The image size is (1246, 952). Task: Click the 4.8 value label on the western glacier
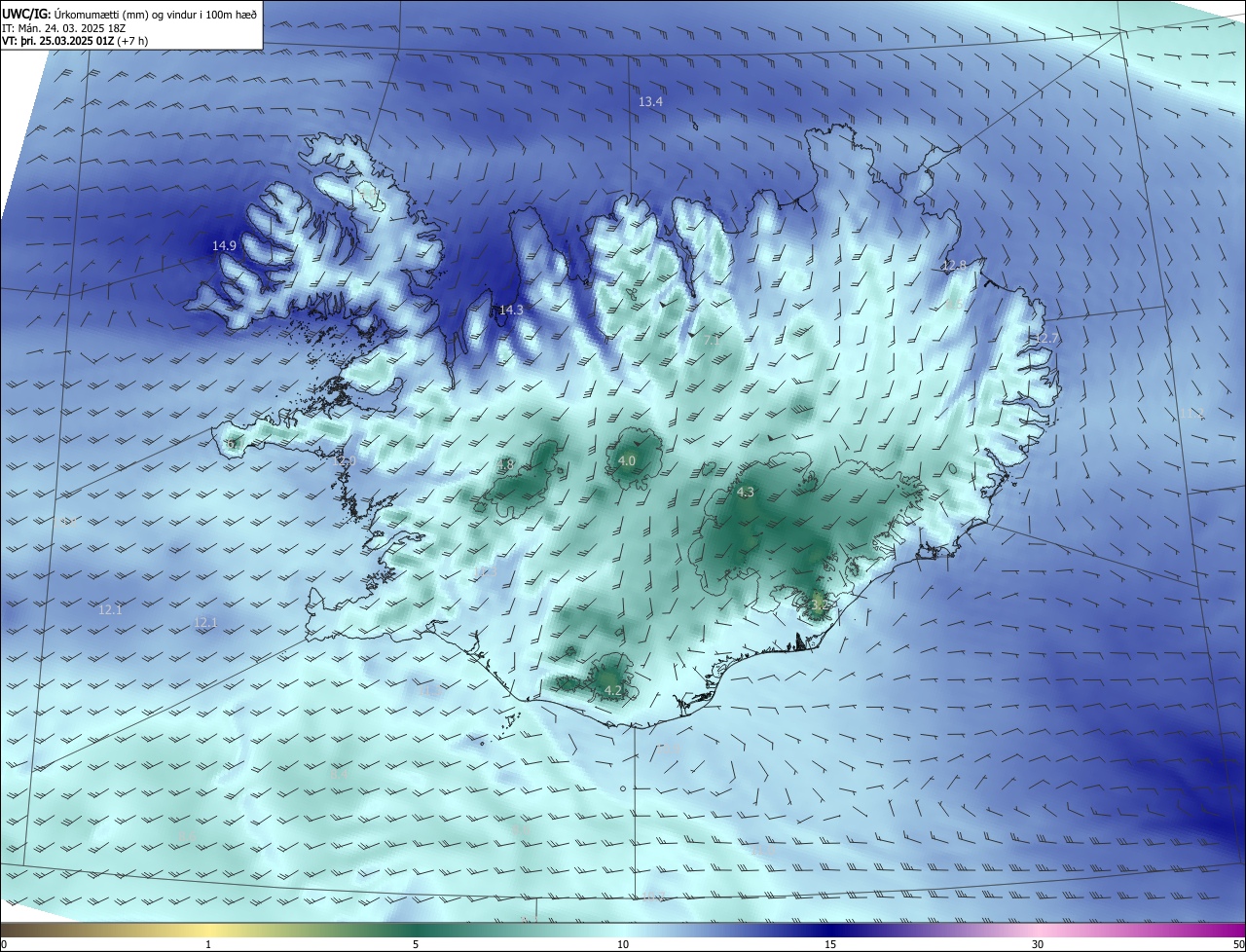point(505,465)
